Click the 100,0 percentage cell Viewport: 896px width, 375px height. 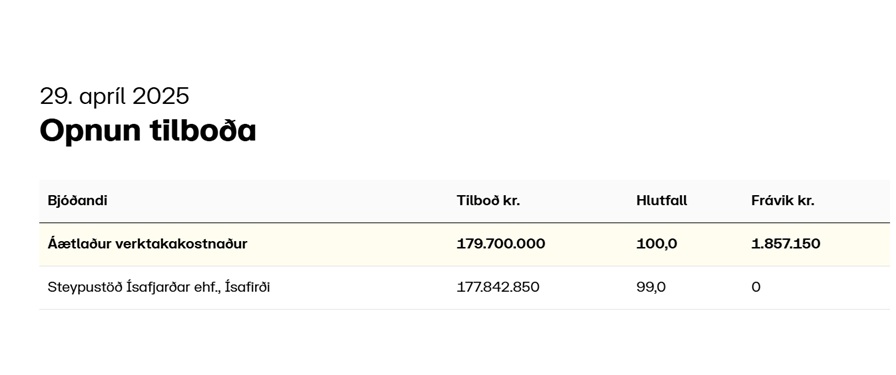tap(657, 244)
